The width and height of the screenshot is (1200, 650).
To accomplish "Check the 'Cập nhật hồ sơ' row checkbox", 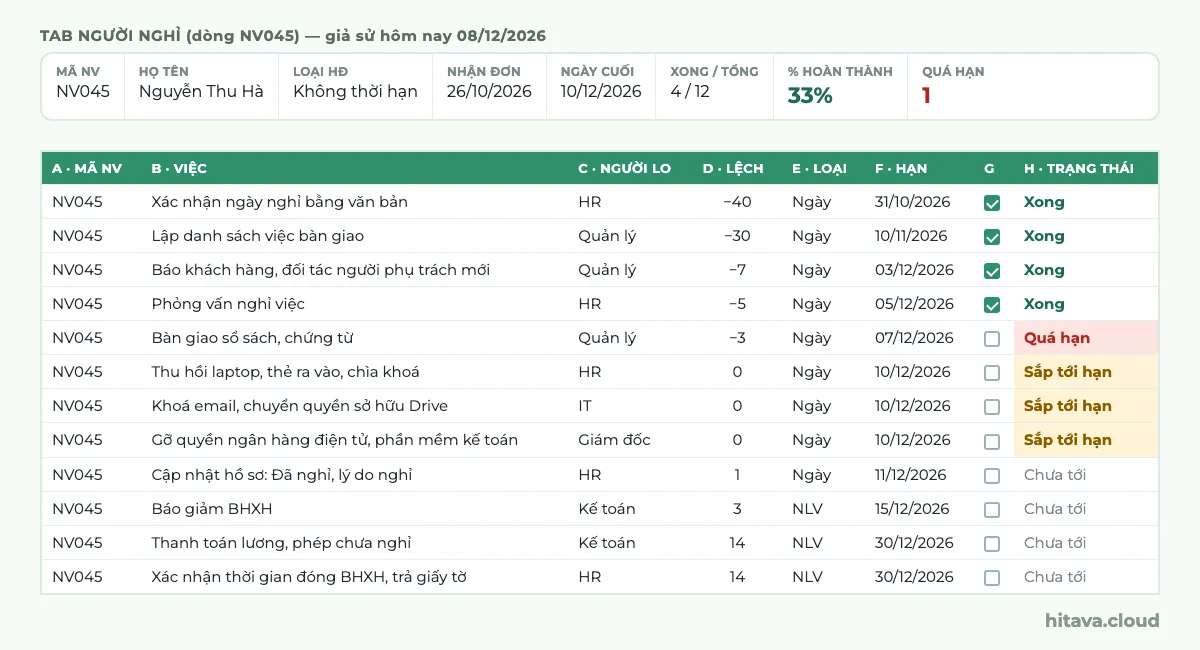I will pos(992,476).
